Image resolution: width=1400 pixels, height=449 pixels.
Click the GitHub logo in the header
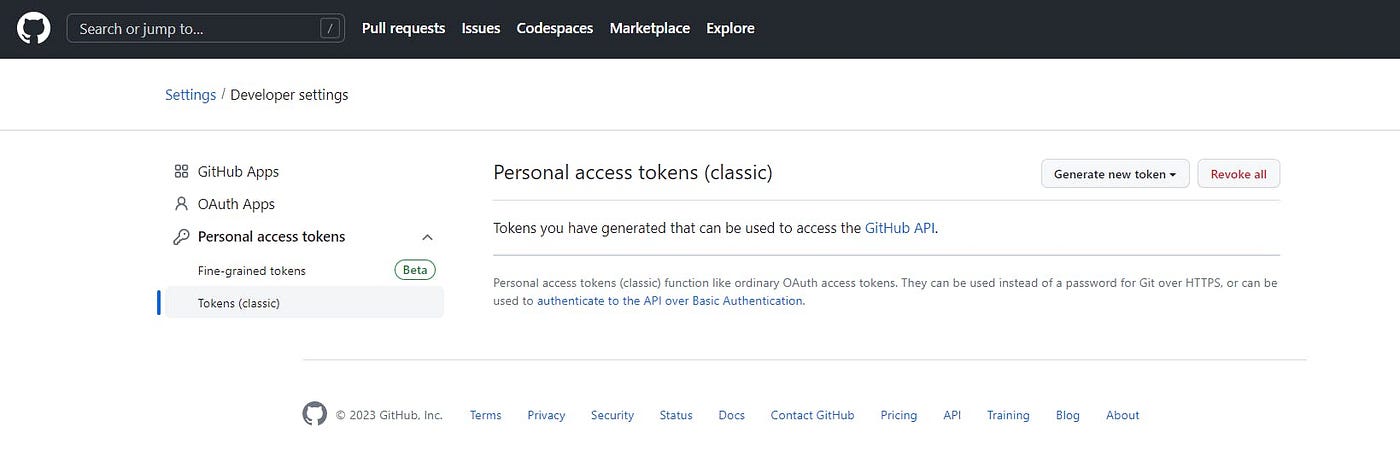[34, 28]
